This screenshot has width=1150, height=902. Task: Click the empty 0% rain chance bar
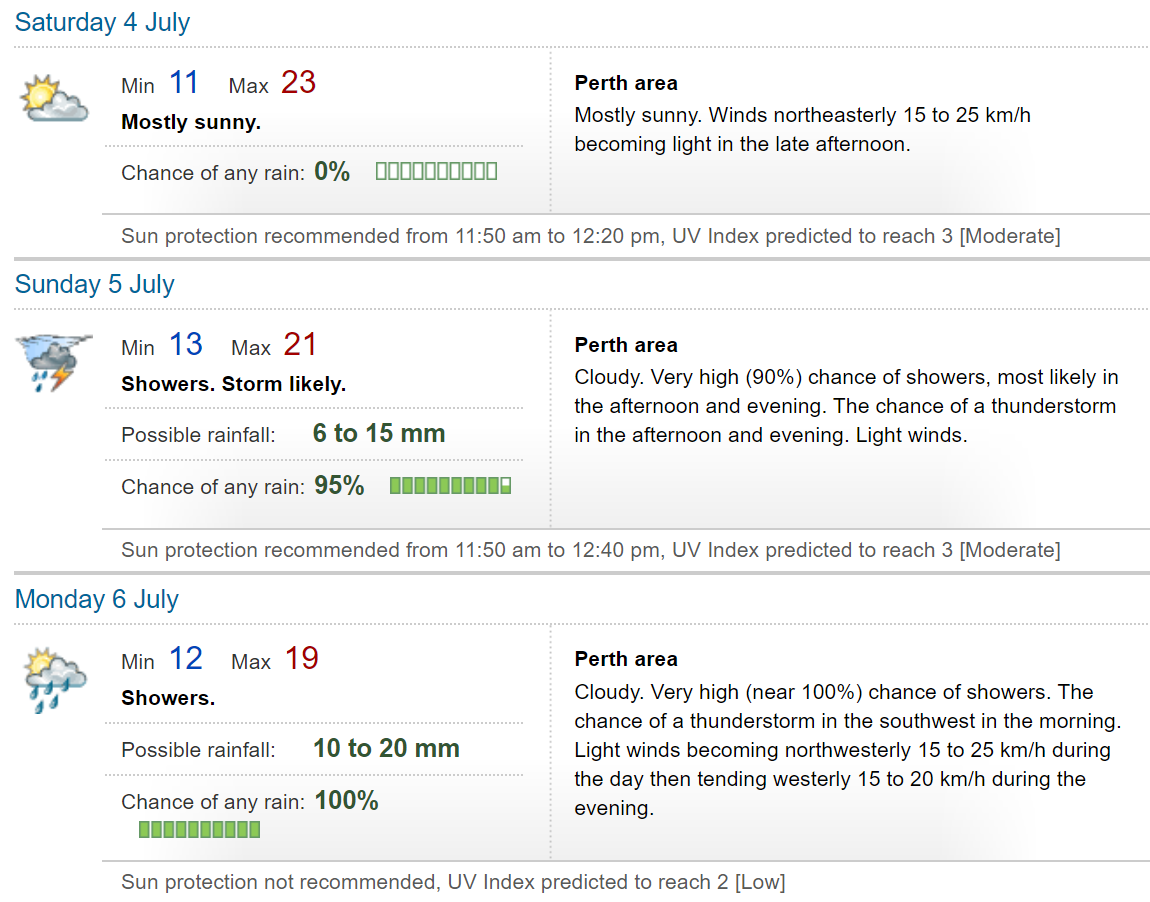pyautogui.click(x=436, y=172)
